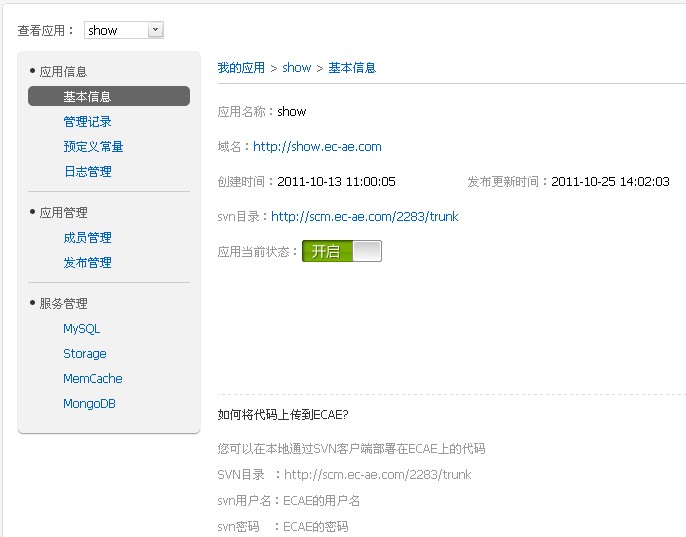
Task: Open the Storage service page
Action: coord(84,354)
